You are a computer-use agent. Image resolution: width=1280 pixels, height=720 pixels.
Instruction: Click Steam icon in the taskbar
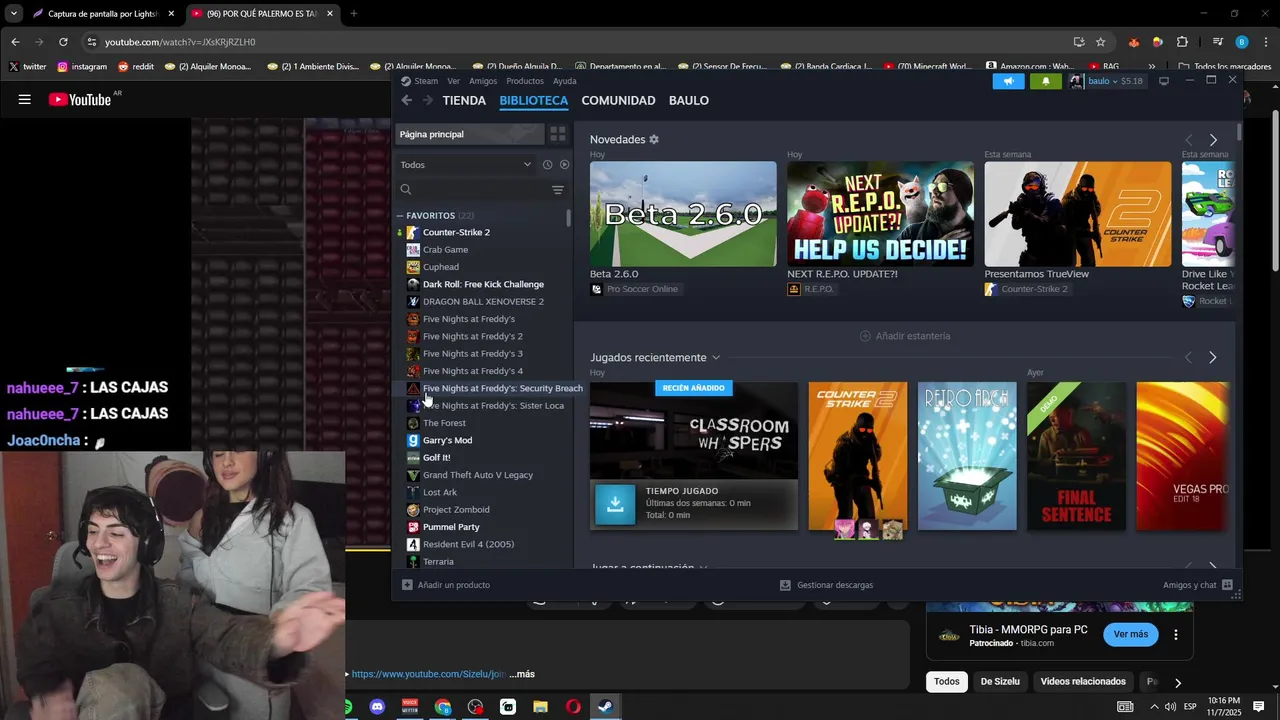(x=605, y=707)
